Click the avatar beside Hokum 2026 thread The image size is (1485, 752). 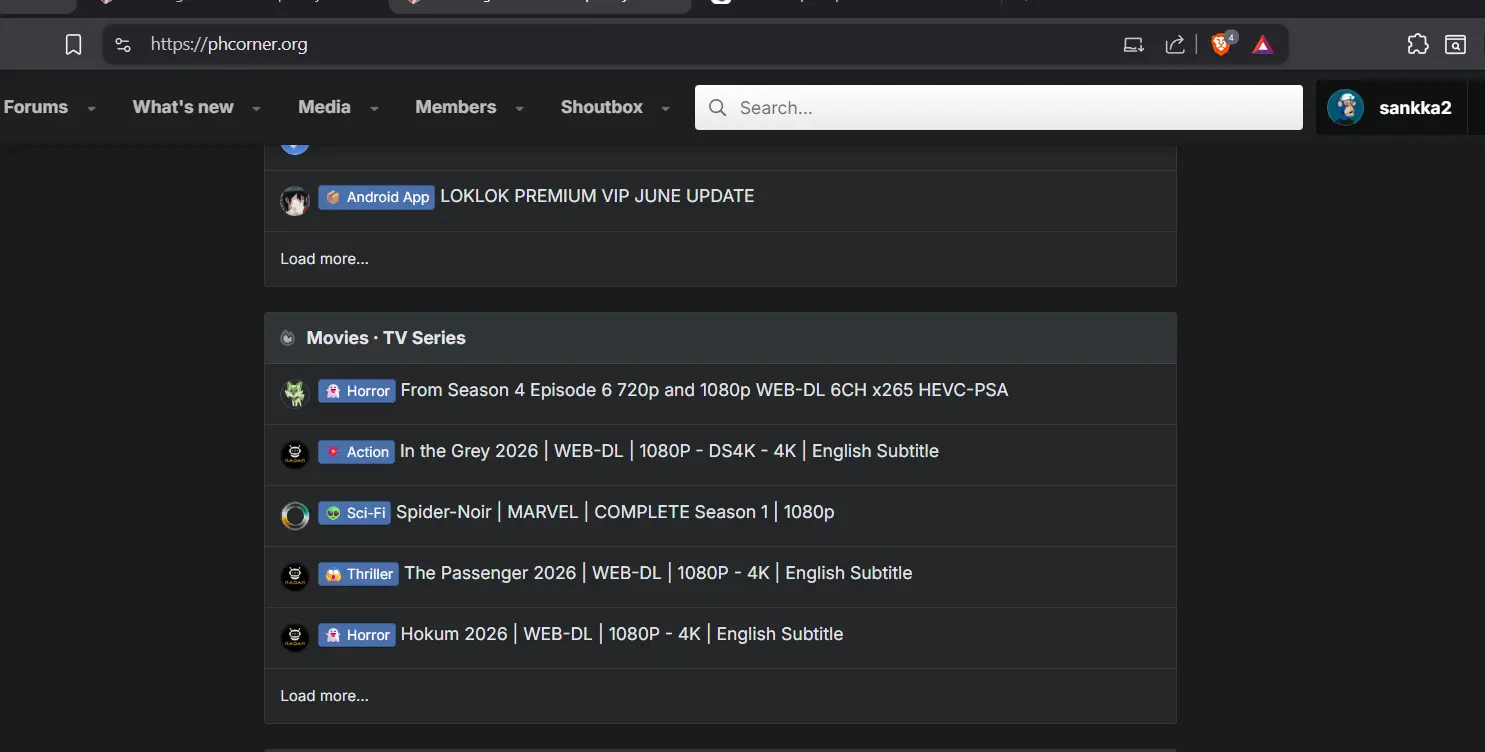pos(295,638)
